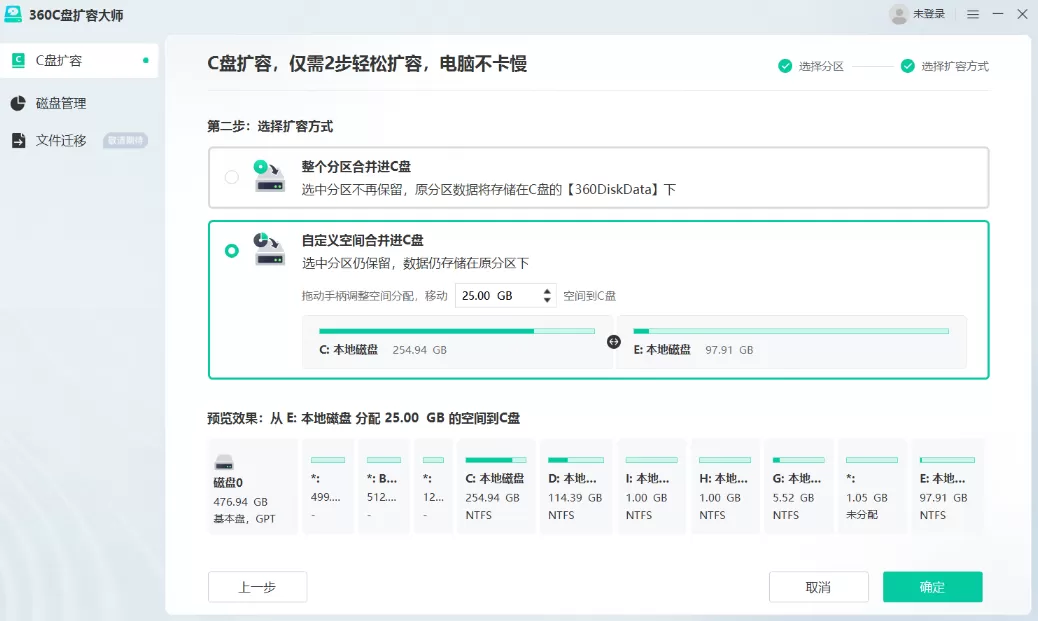Click the C盘扩容 sidebar icon
The height and width of the screenshot is (621, 1038).
pos(19,60)
